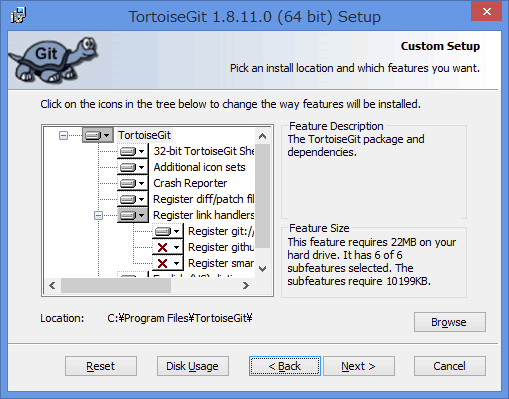Select Register diff/patch tree item

[204, 199]
